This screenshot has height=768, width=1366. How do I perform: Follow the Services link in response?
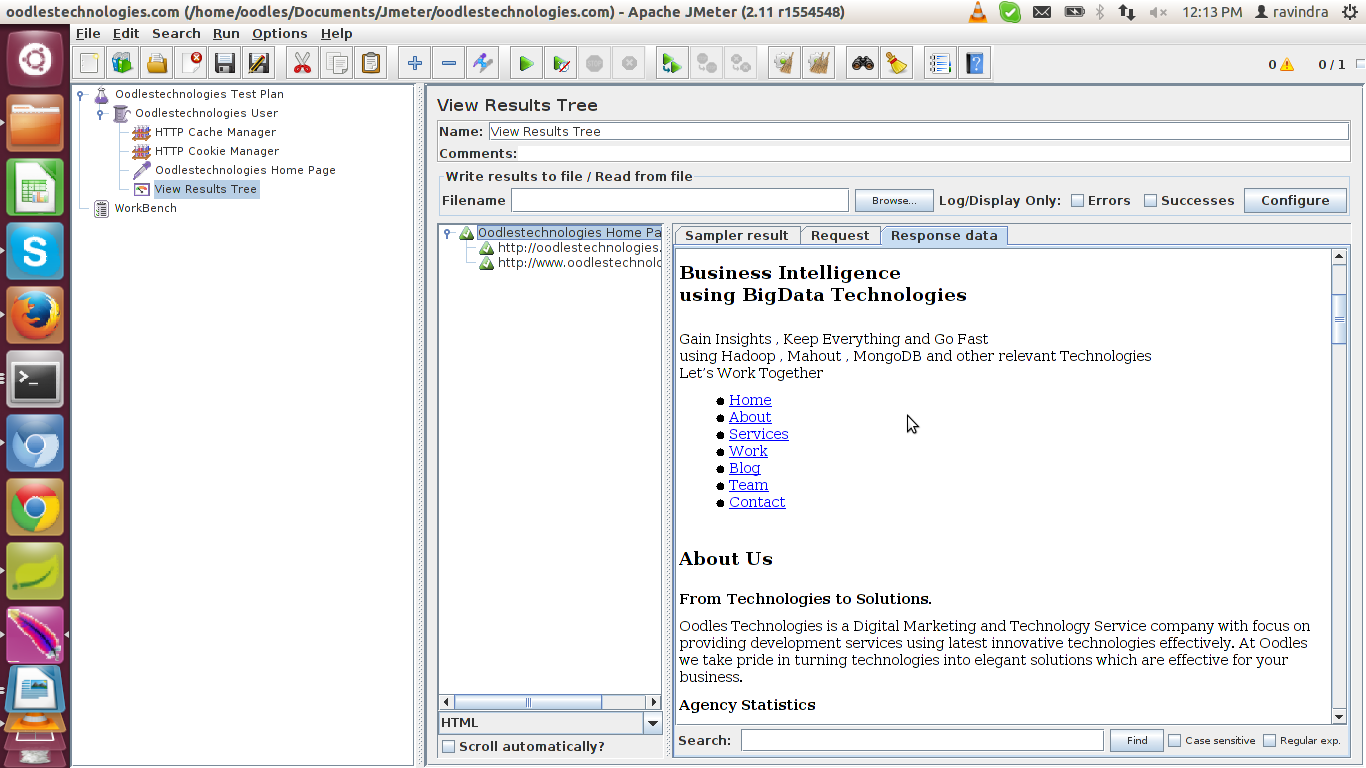758,434
